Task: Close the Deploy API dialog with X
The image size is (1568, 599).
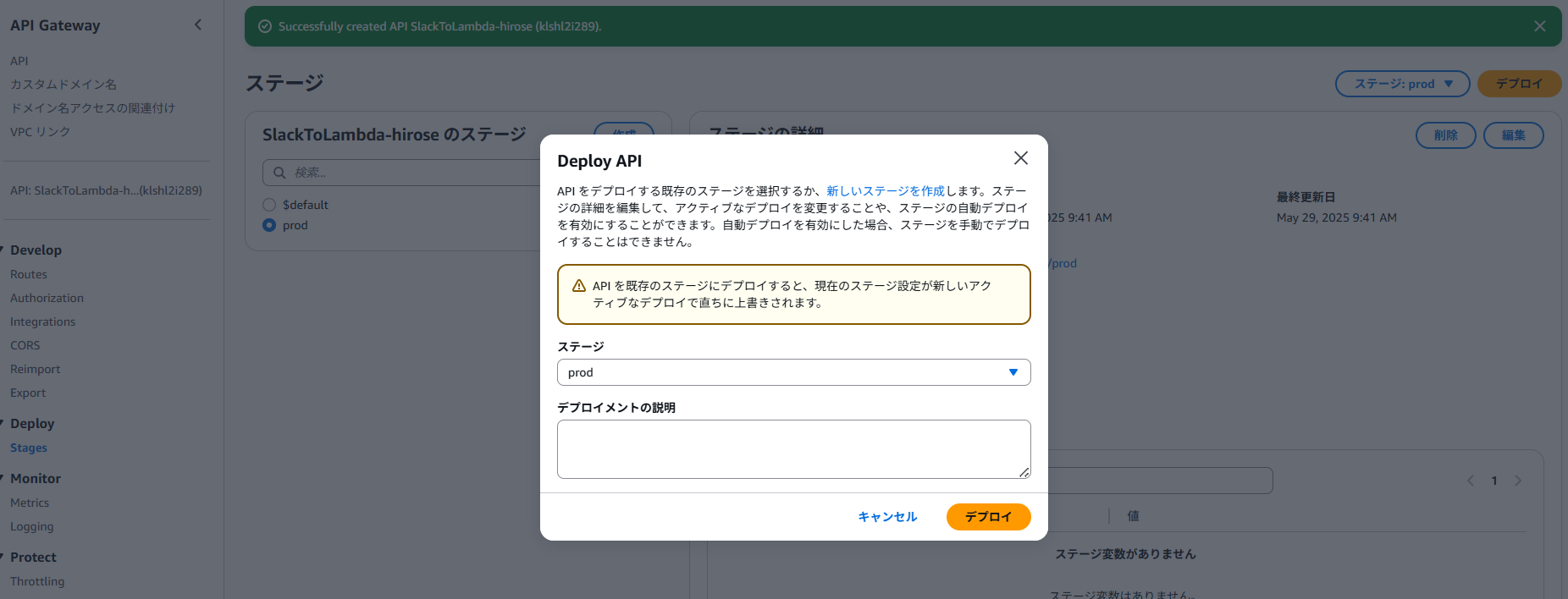Action: [1021, 158]
